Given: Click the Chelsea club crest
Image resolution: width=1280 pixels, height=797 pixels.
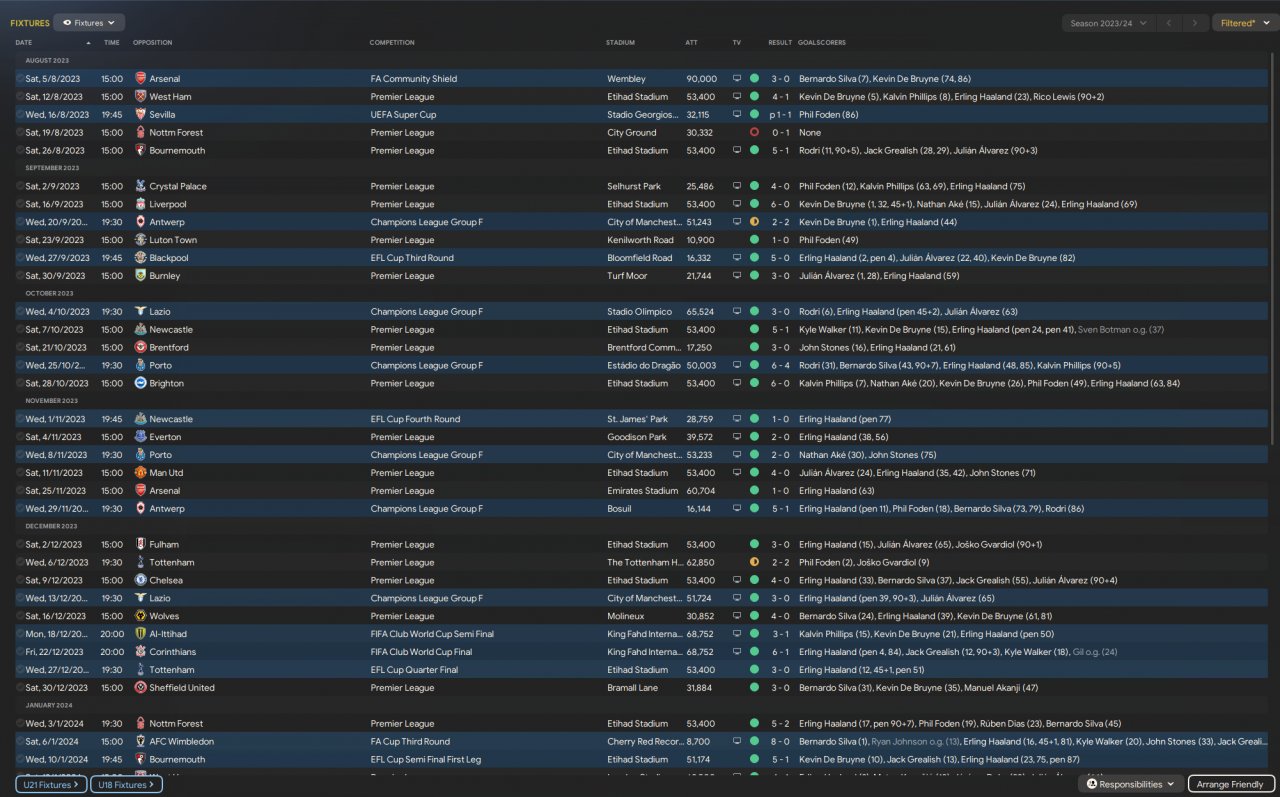Looking at the screenshot, I should tap(140, 581).
